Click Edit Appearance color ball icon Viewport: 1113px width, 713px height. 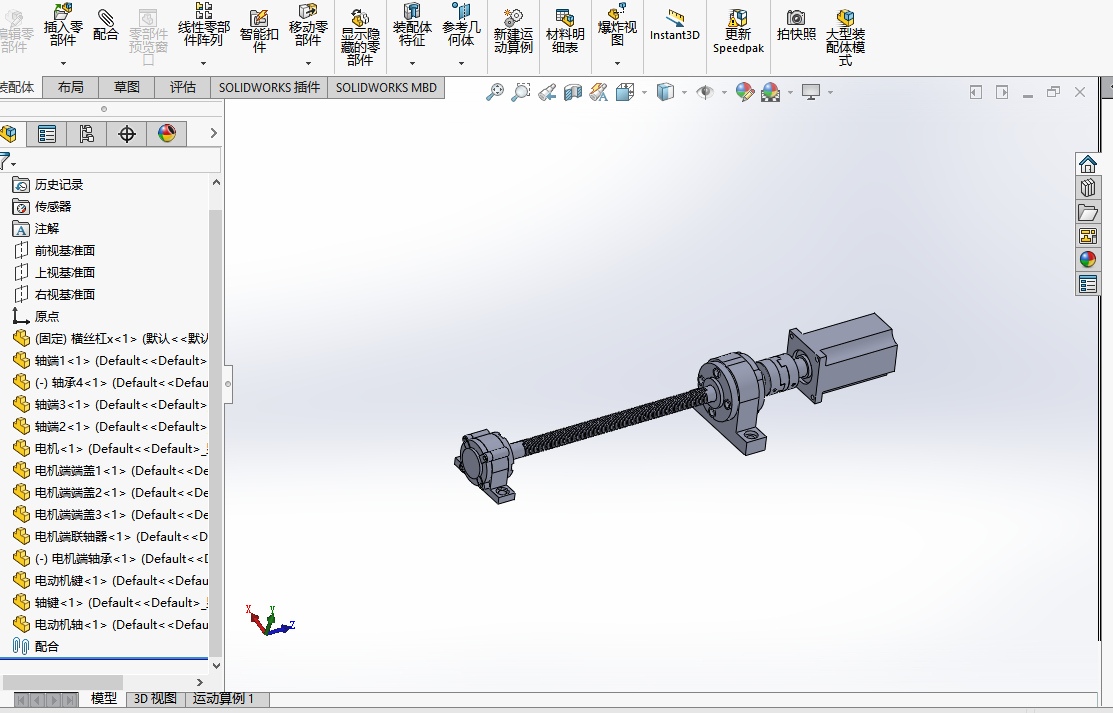click(745, 92)
